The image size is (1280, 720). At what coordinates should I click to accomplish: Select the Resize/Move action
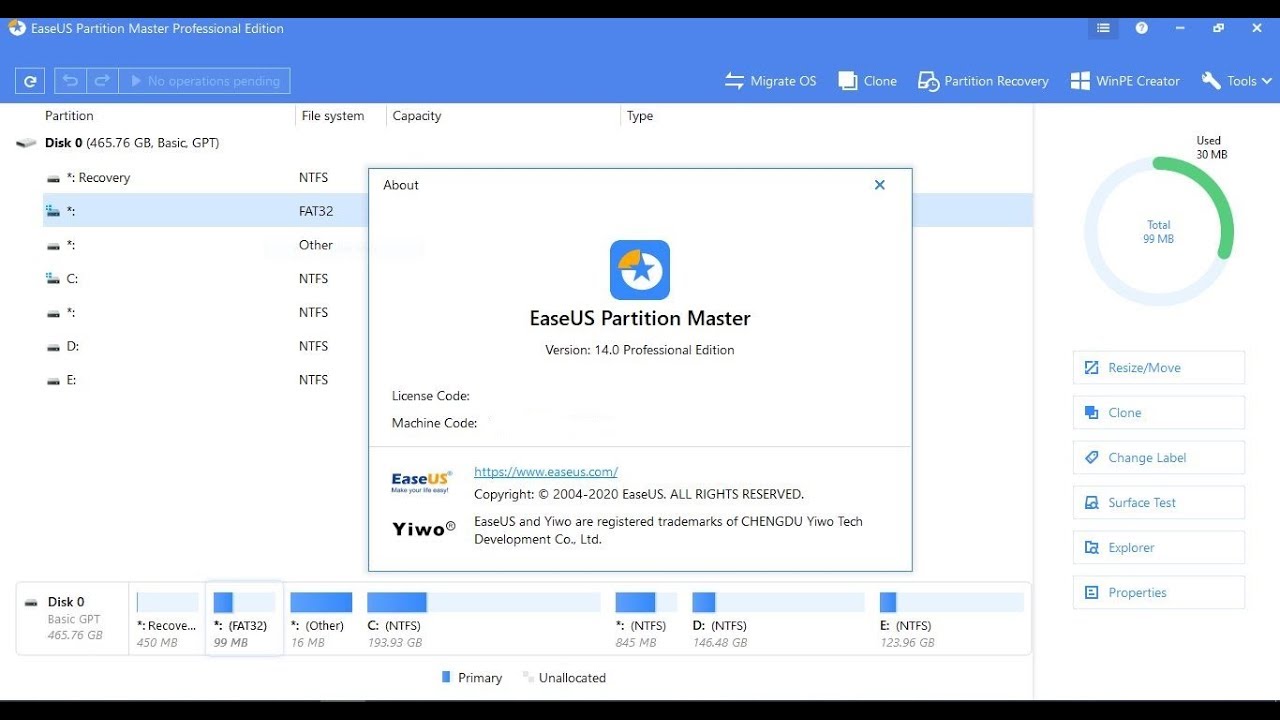click(1159, 368)
